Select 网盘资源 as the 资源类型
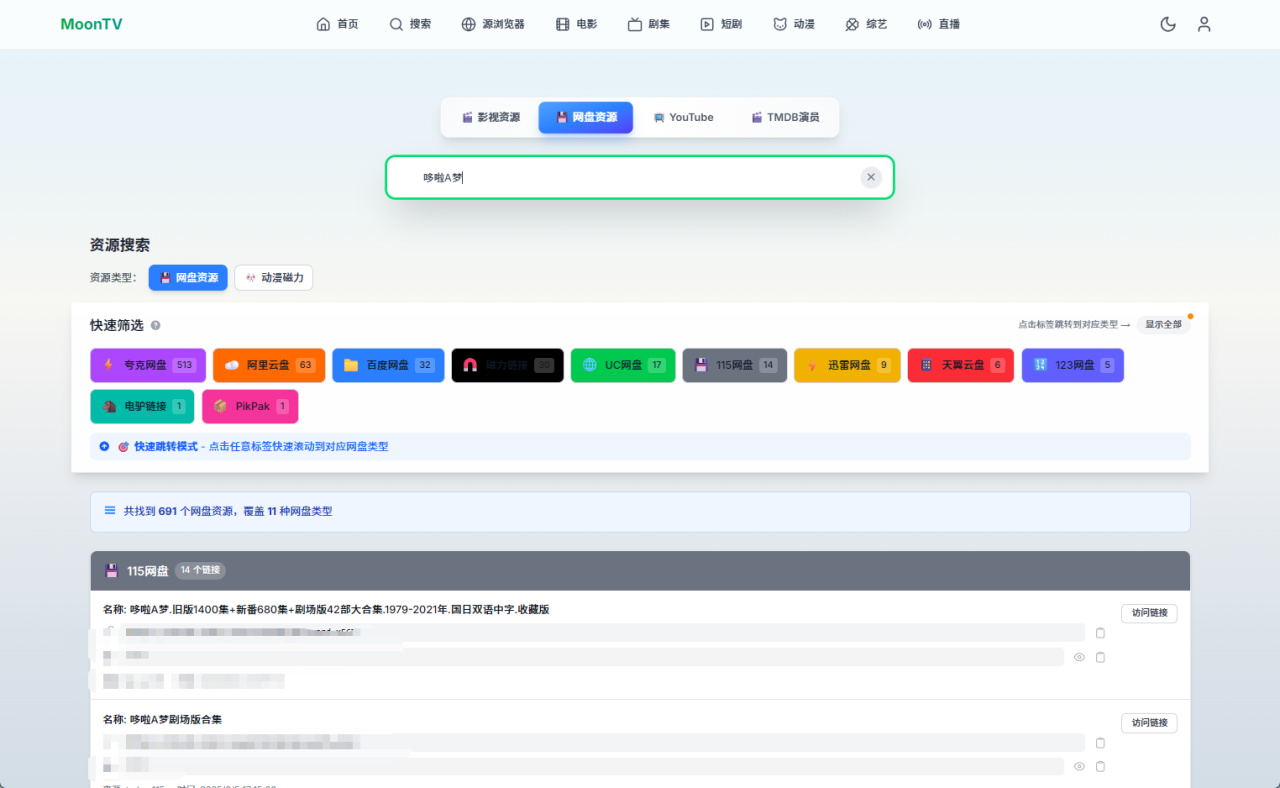 coord(188,278)
